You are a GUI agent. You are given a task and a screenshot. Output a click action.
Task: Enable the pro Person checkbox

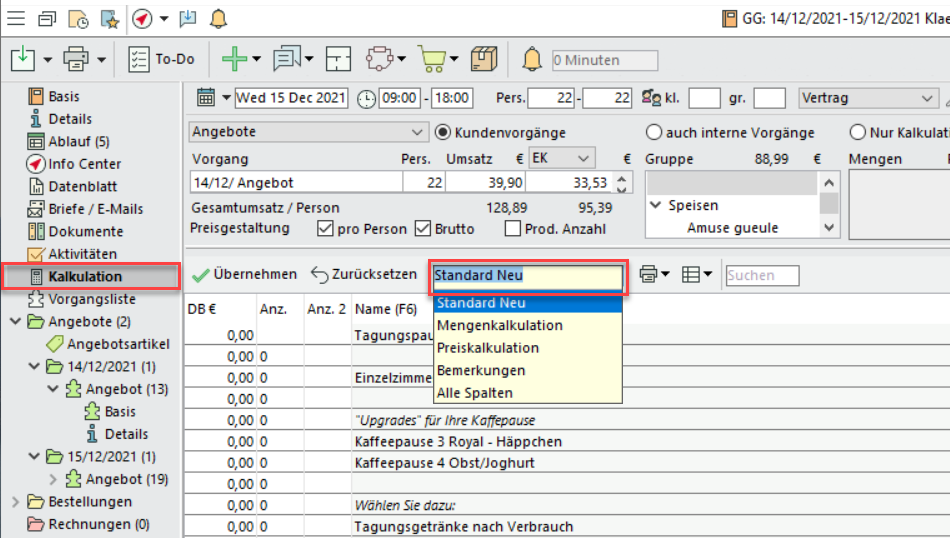pyautogui.click(x=325, y=228)
